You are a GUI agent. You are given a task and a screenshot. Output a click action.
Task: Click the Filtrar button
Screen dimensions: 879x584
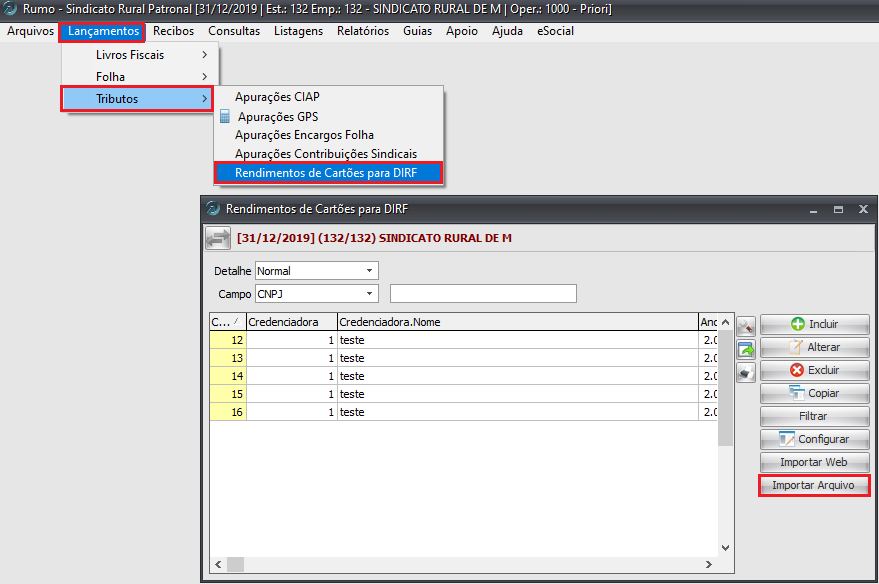[x=815, y=416]
